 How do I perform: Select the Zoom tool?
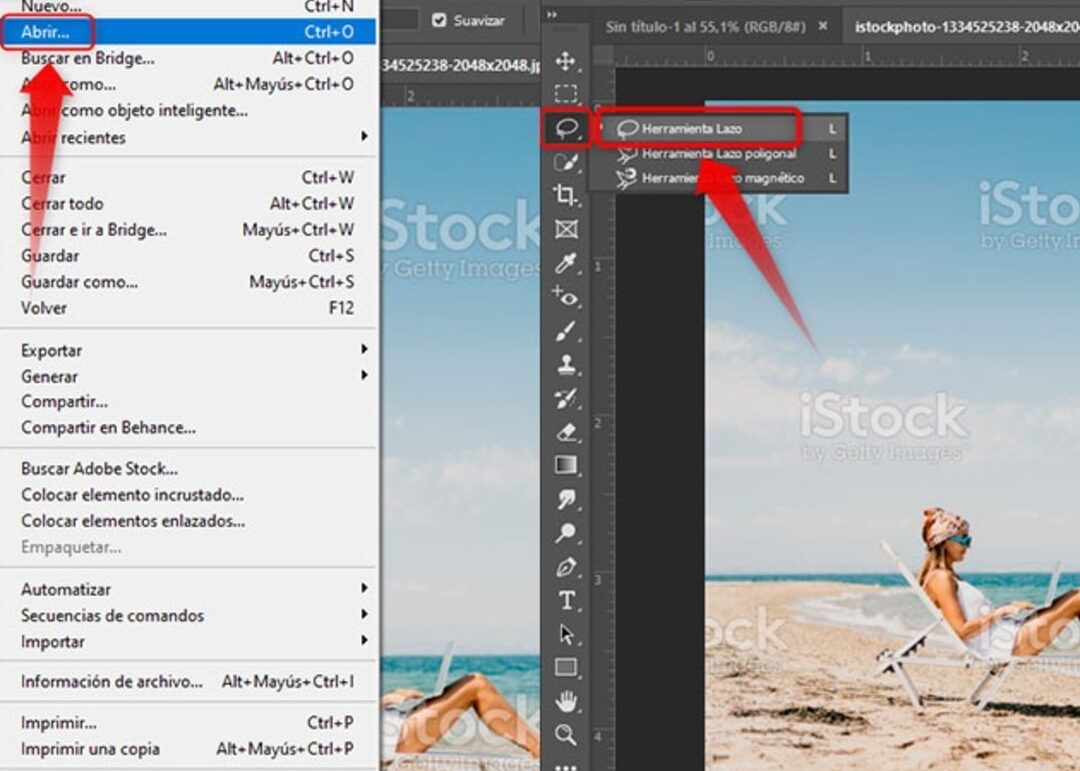[x=565, y=735]
